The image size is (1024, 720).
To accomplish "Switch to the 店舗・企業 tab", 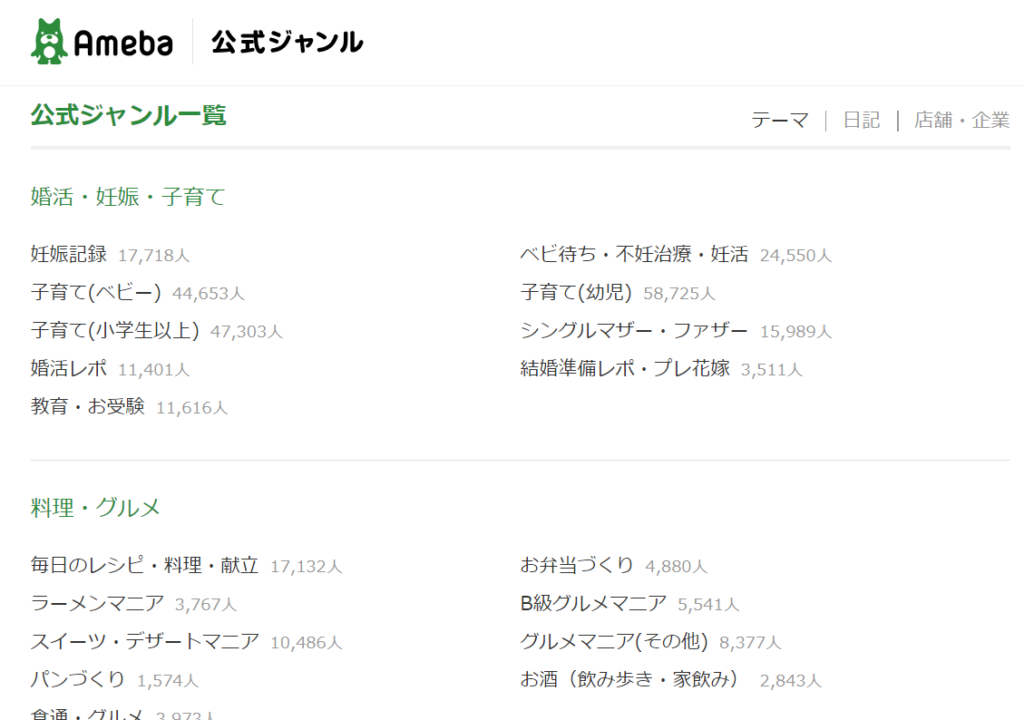I will pos(961,120).
